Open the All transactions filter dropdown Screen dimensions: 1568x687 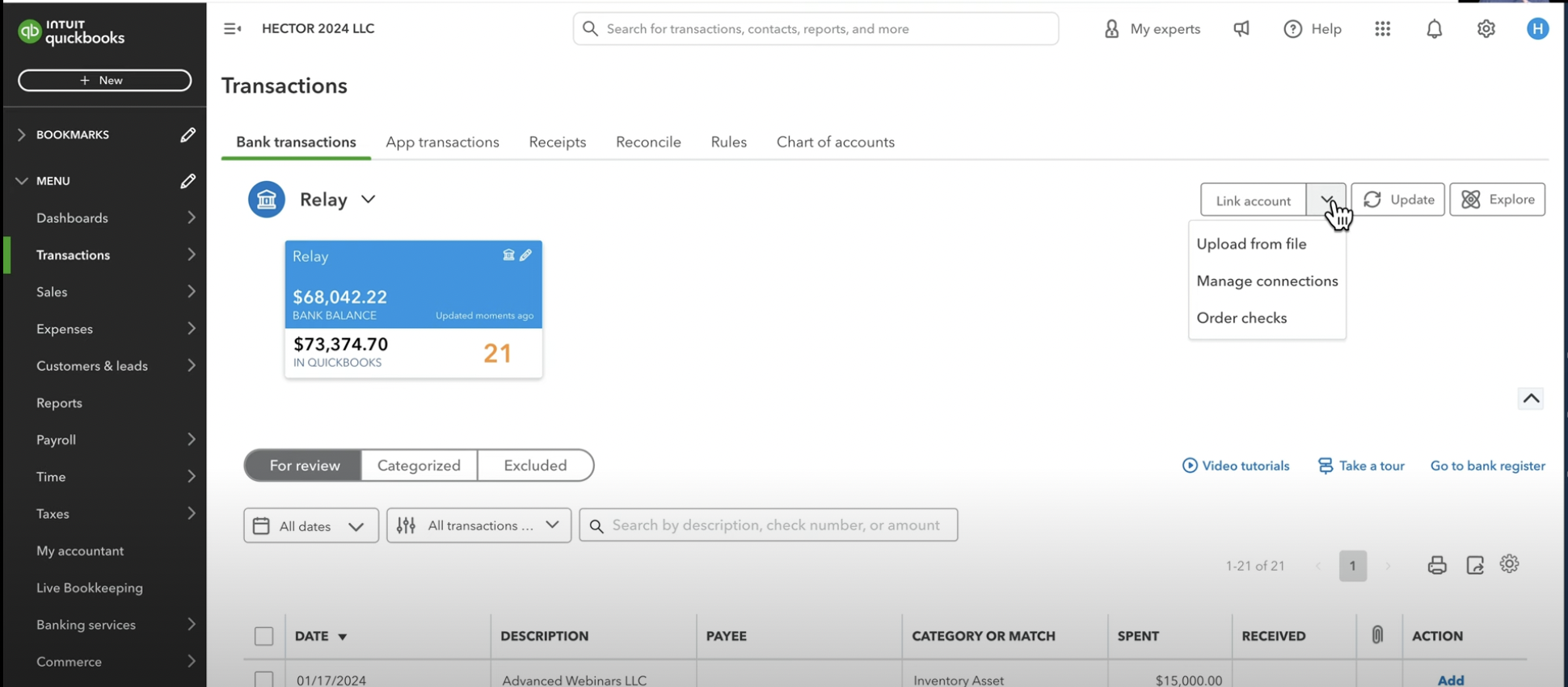tap(478, 525)
